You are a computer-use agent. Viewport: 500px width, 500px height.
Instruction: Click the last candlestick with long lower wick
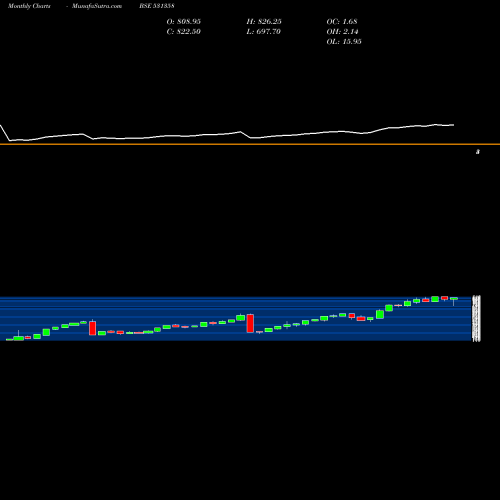tap(454, 301)
